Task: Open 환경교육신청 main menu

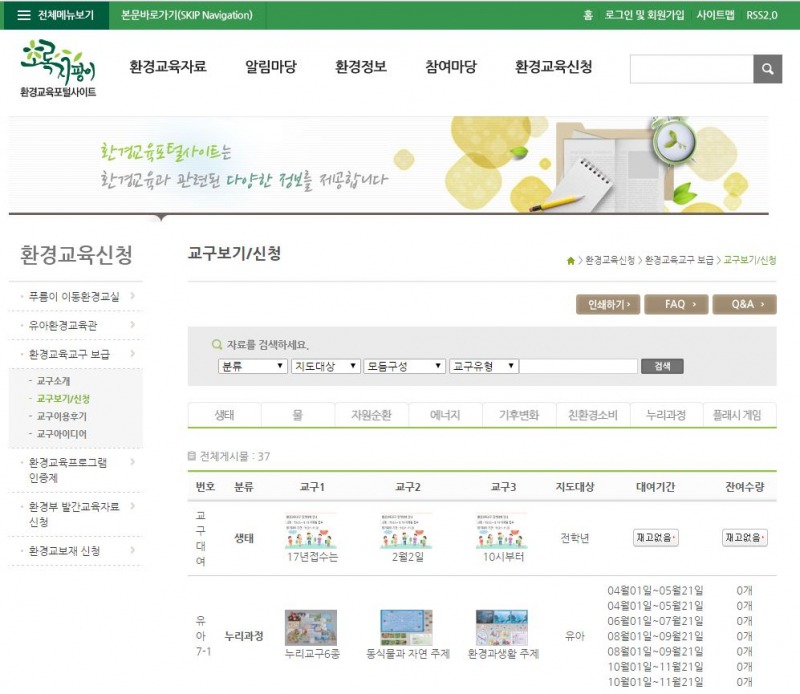Action: tap(554, 66)
